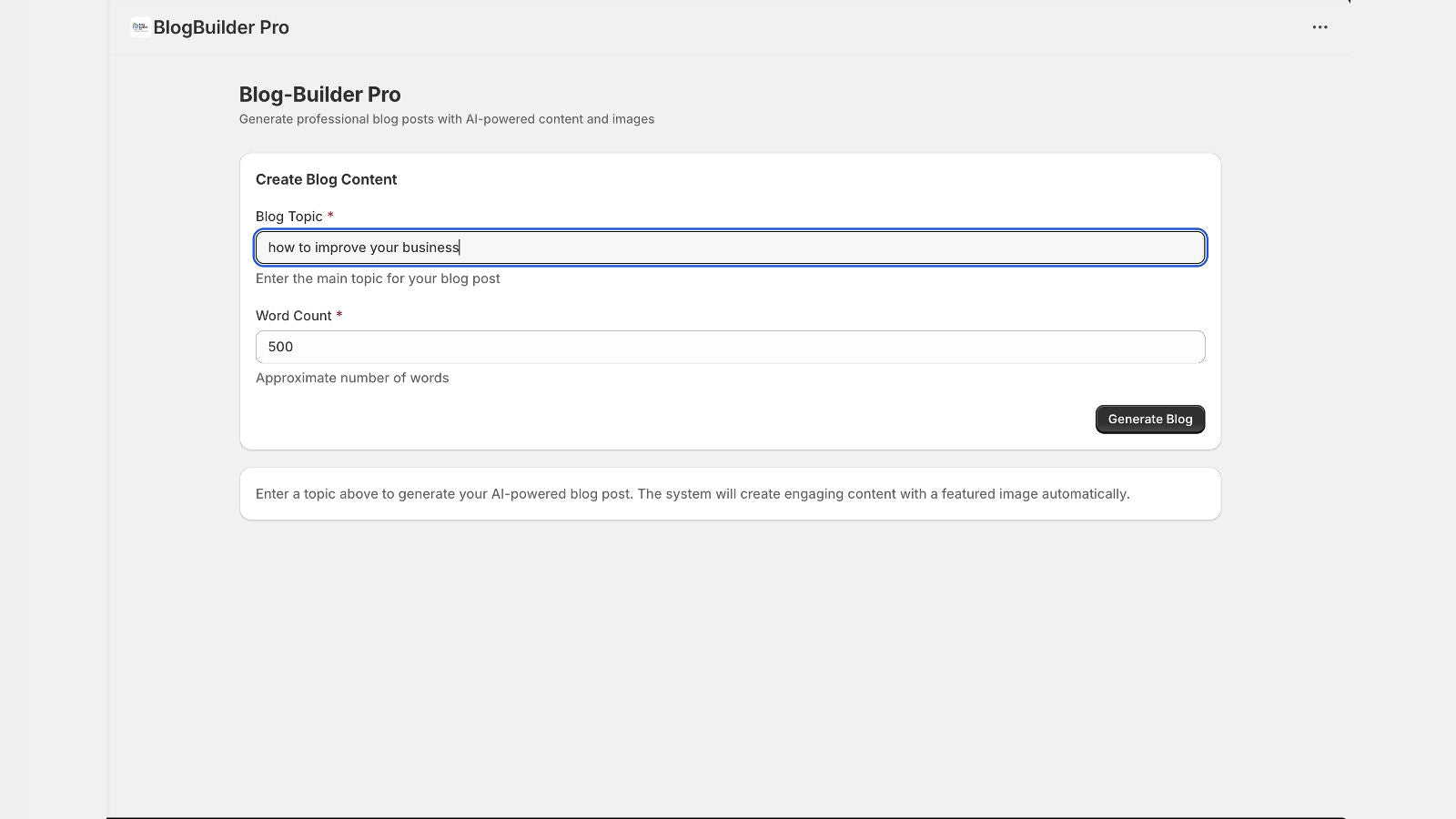Image resolution: width=1456 pixels, height=819 pixels.
Task: Select the "Blog-Builder Pro" page heading
Action: (319, 95)
